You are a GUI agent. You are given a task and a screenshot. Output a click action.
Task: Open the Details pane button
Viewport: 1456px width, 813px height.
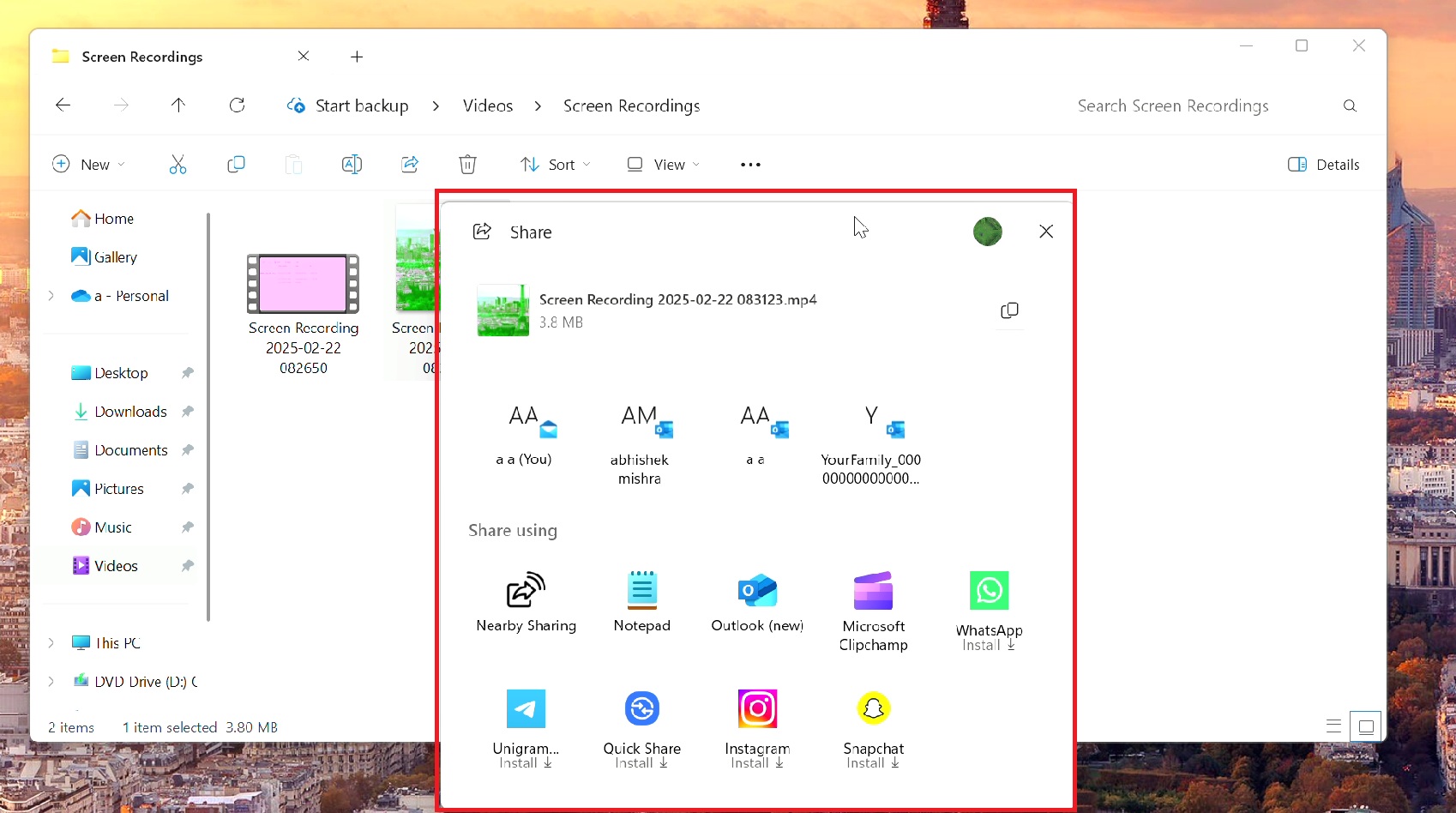pyautogui.click(x=1323, y=164)
